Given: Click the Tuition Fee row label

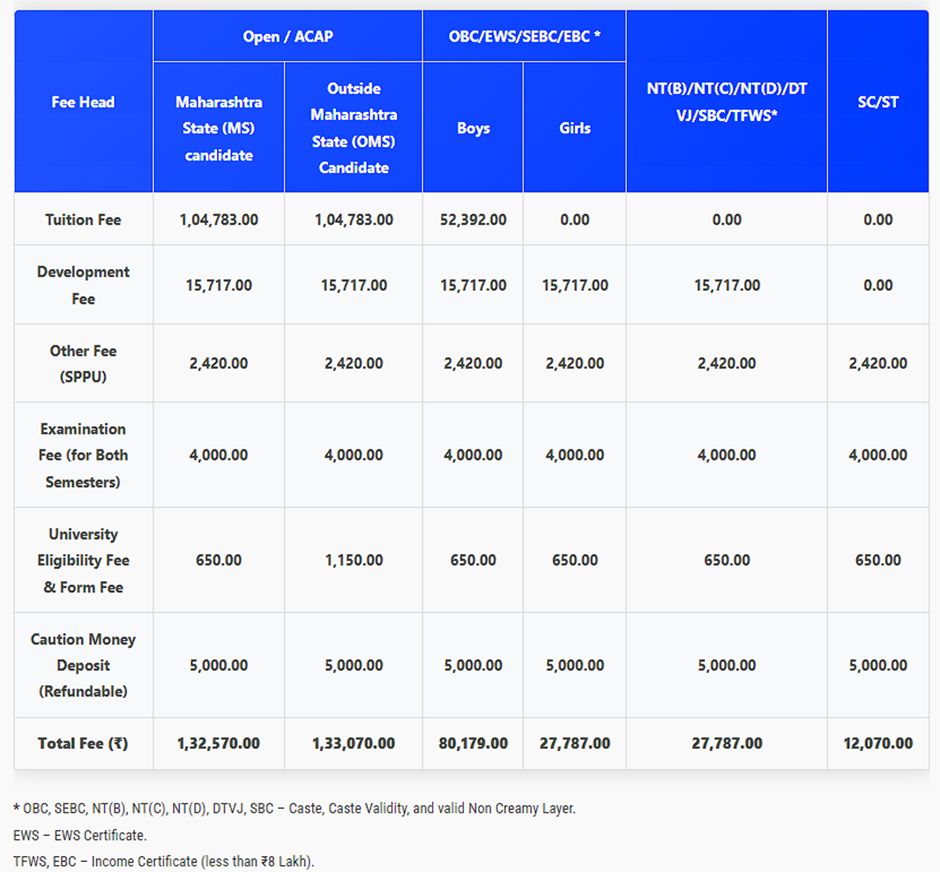Looking at the screenshot, I should (83, 219).
